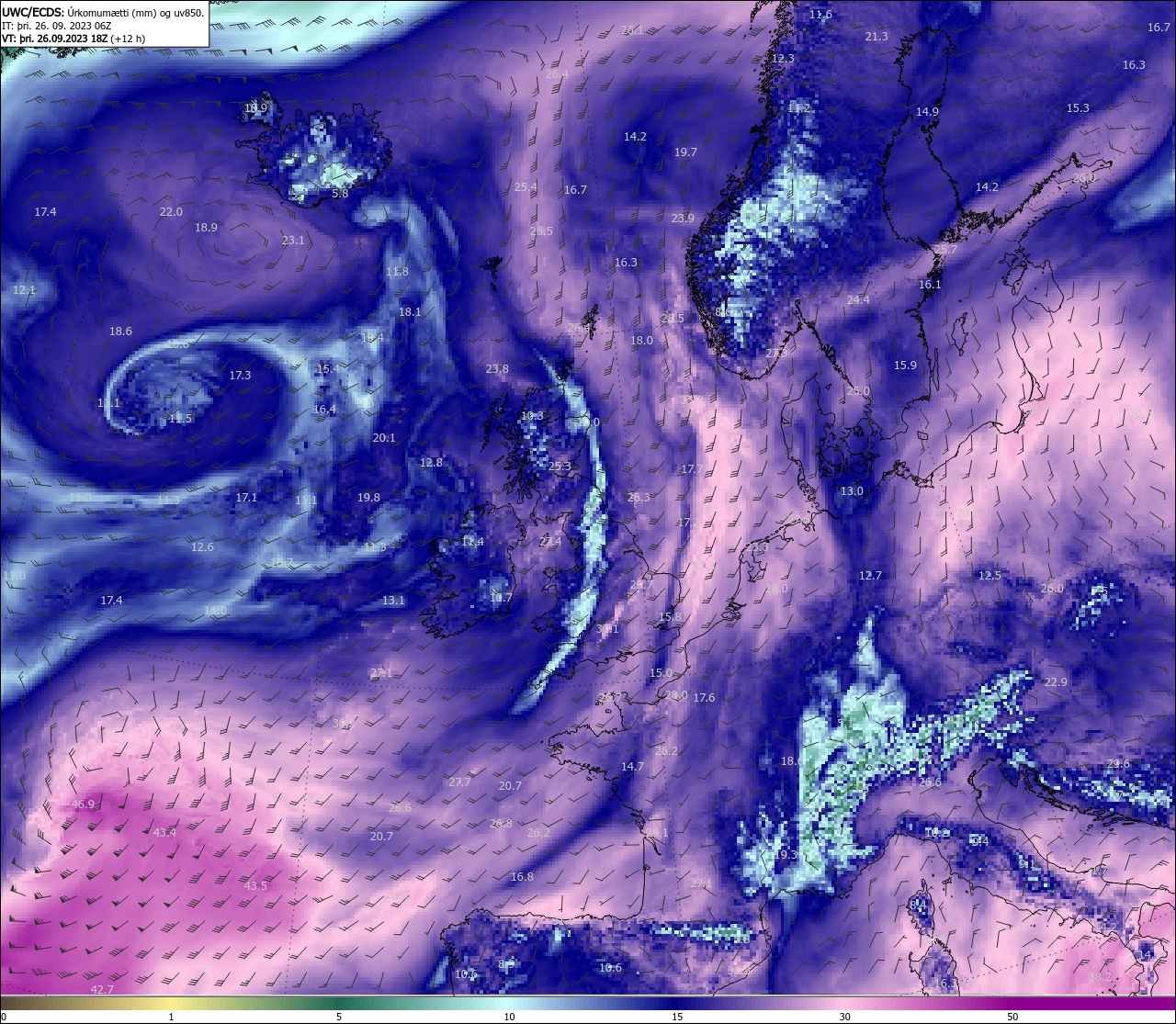This screenshot has width=1176, height=1024.
Task: Click the '46.9' value on the map
Action: point(83,805)
